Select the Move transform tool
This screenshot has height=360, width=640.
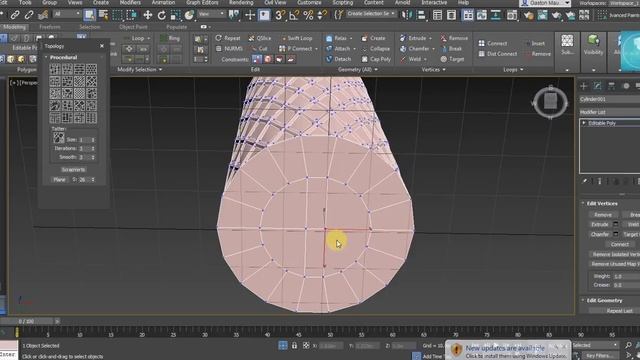pos(147,16)
